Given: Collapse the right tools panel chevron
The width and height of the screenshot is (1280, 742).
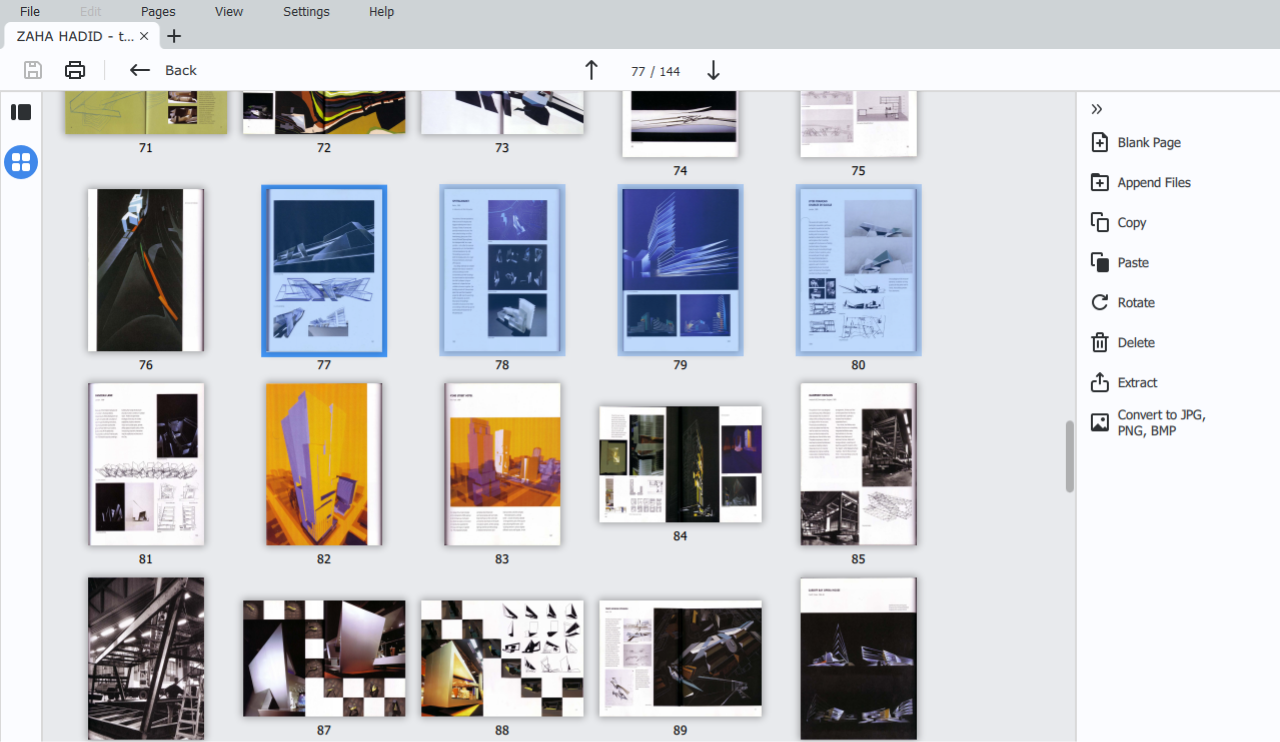Looking at the screenshot, I should 1097,109.
